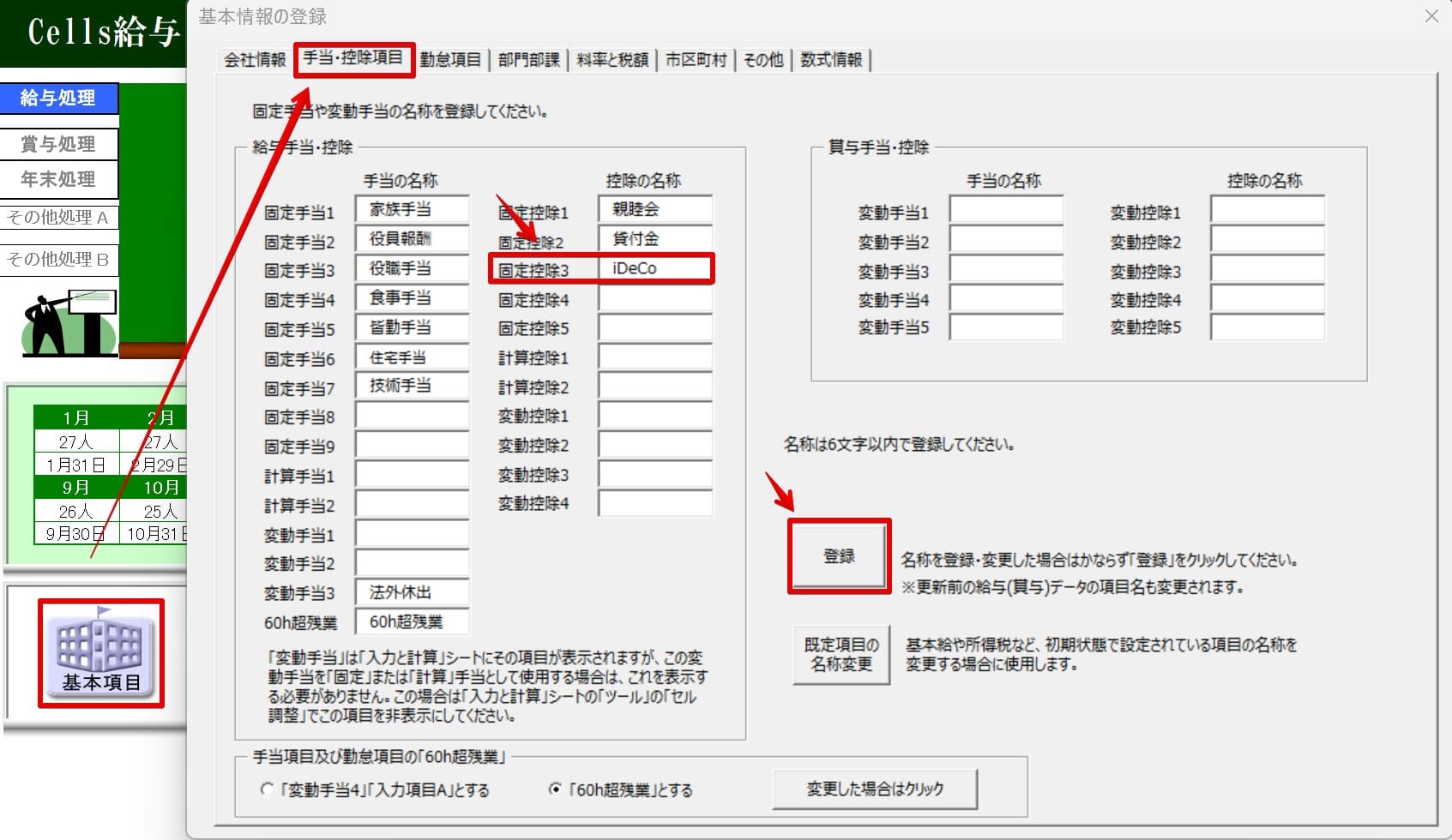Close the 基本情報の登録 dialog
This screenshot has height=840, width=1452.
(x=1431, y=16)
